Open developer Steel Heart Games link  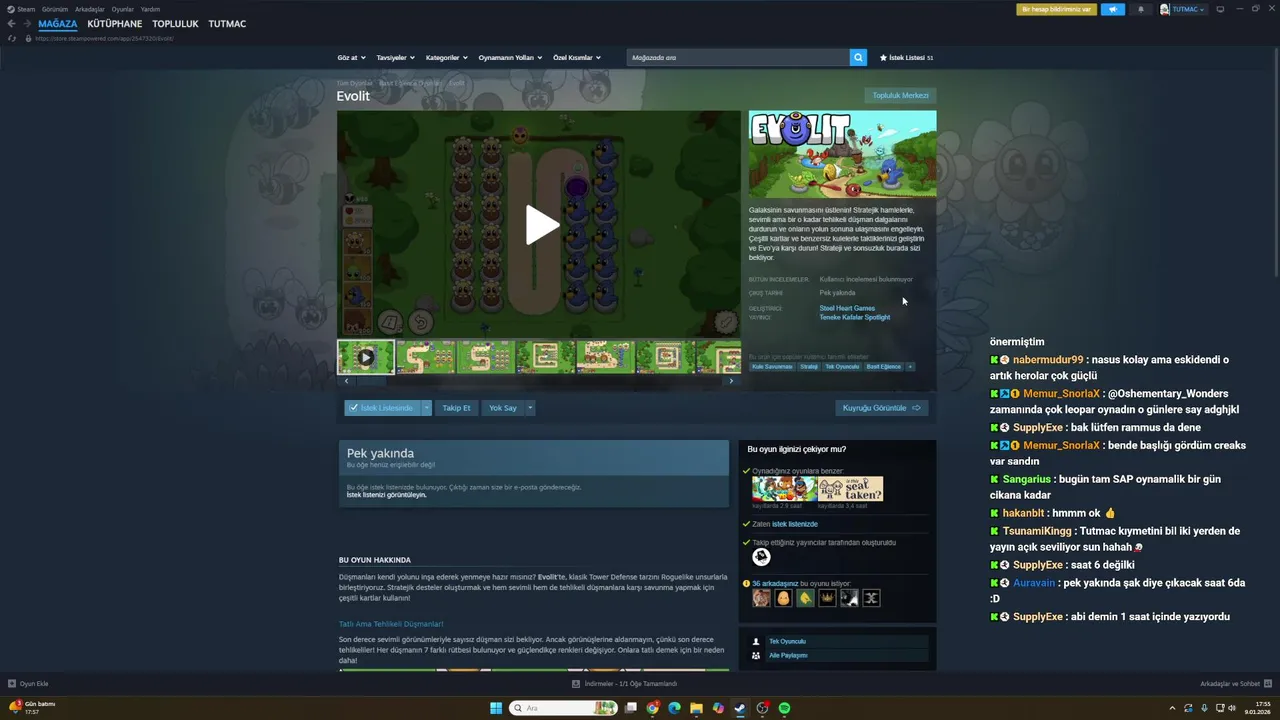click(847, 308)
